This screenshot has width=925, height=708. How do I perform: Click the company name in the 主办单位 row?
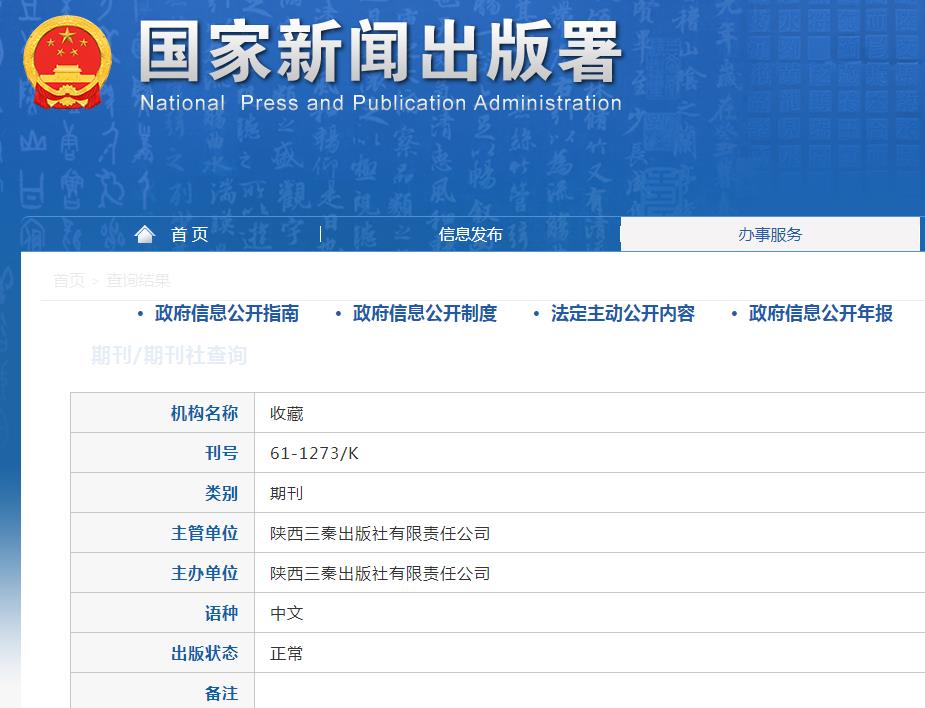coord(380,573)
